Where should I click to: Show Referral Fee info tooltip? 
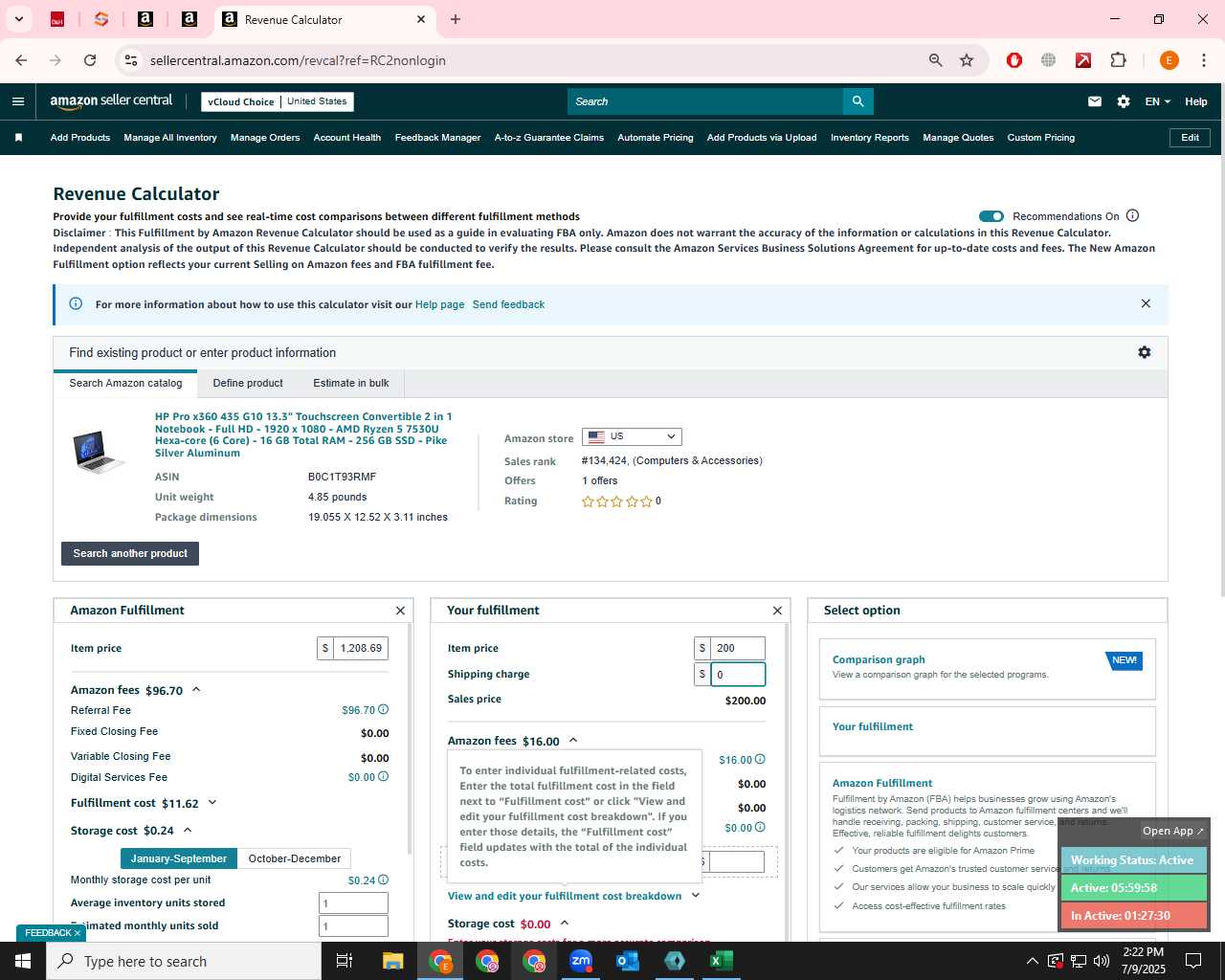pos(383,709)
